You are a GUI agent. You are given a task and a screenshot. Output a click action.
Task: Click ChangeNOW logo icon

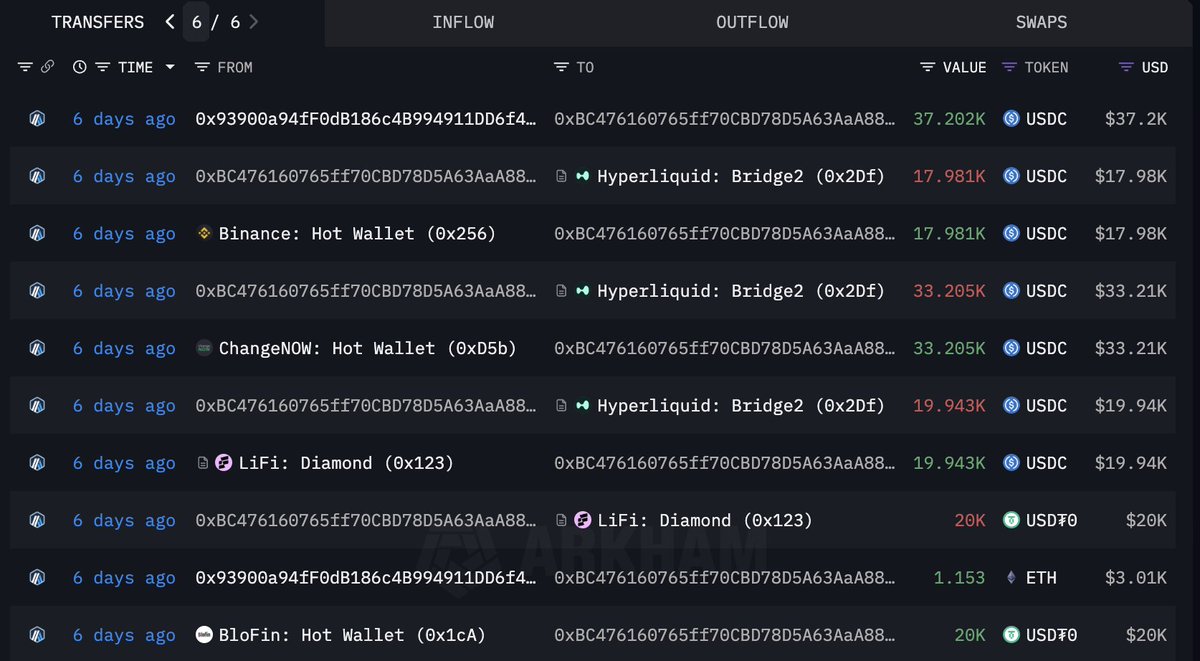pos(203,348)
